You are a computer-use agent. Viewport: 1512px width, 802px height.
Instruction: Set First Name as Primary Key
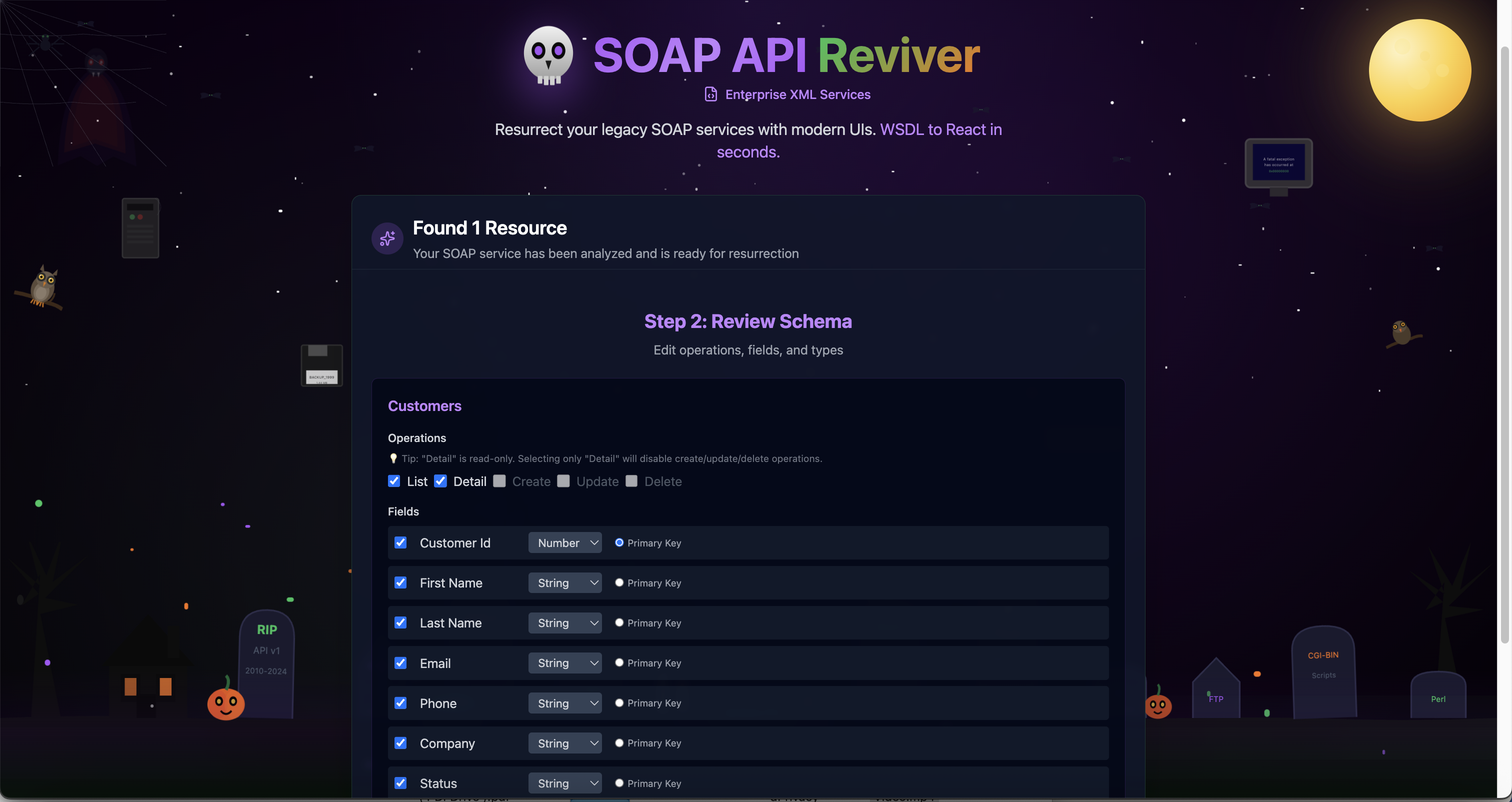click(x=618, y=582)
